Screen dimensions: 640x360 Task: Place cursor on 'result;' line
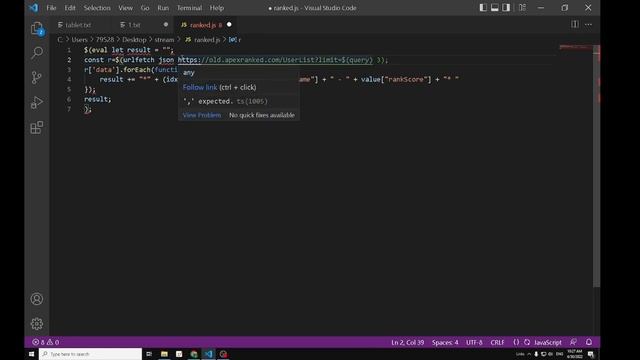pyautogui.click(x=98, y=99)
